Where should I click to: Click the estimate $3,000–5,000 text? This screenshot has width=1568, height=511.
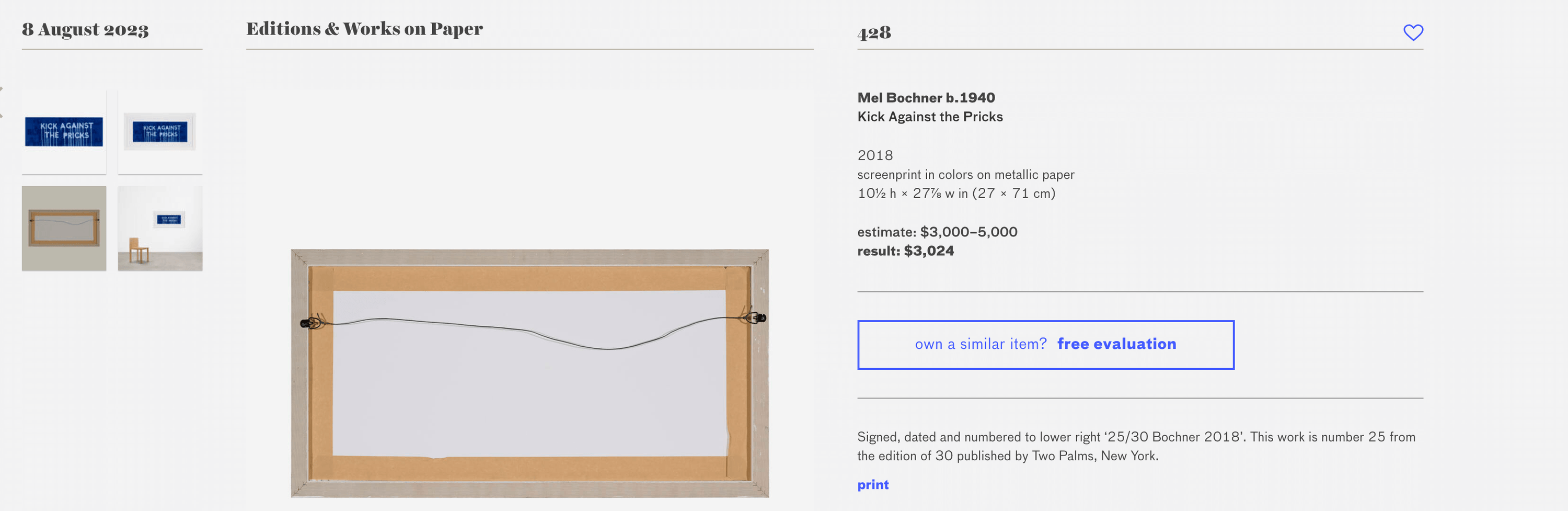[x=937, y=232]
